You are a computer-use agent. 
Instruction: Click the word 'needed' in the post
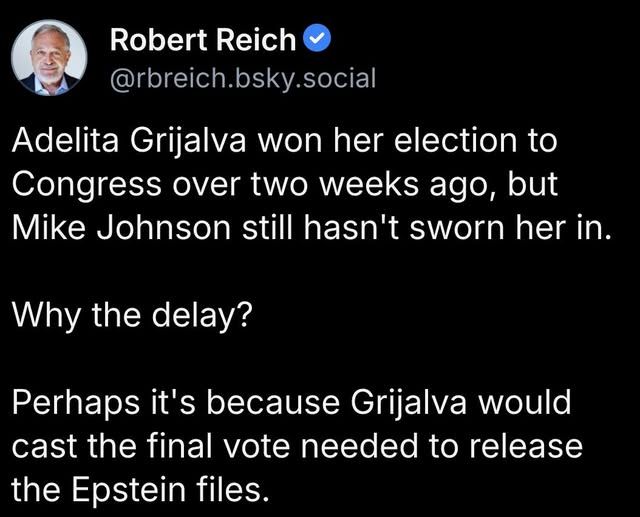360,446
